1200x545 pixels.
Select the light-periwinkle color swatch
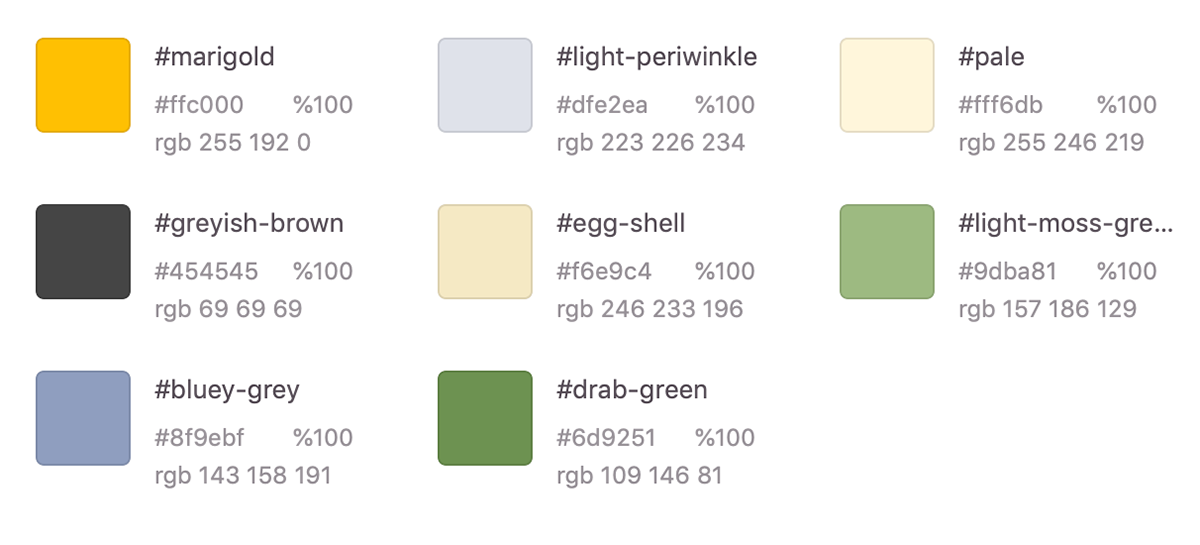[485, 85]
